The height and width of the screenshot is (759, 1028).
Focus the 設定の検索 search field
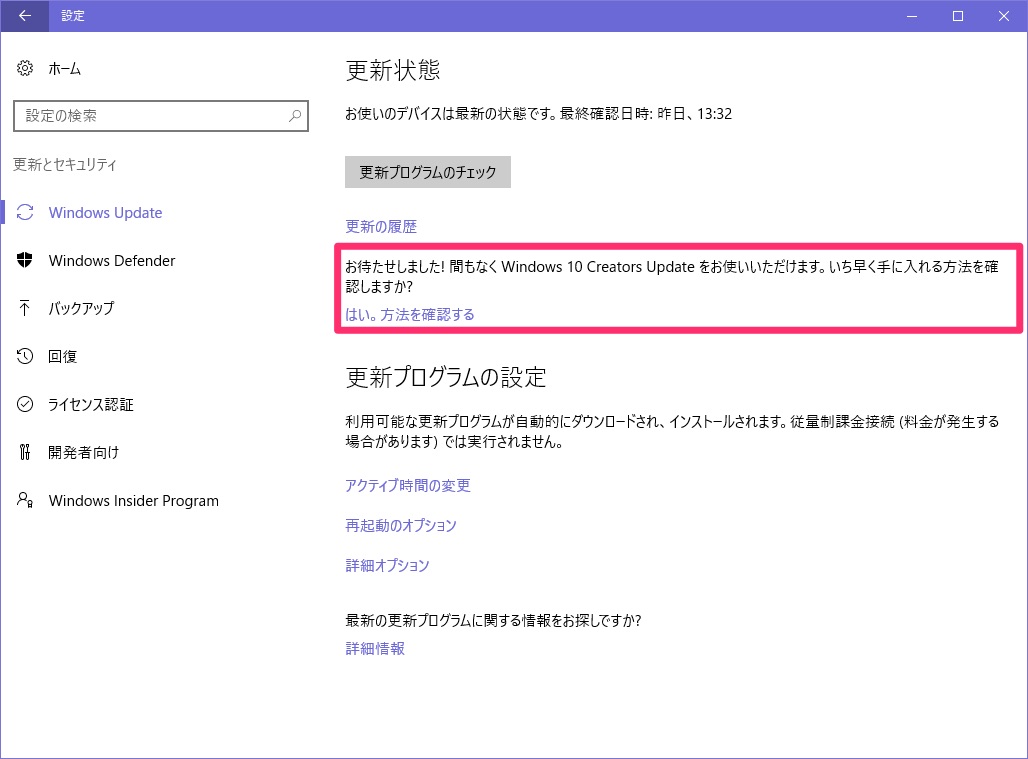[x=161, y=116]
